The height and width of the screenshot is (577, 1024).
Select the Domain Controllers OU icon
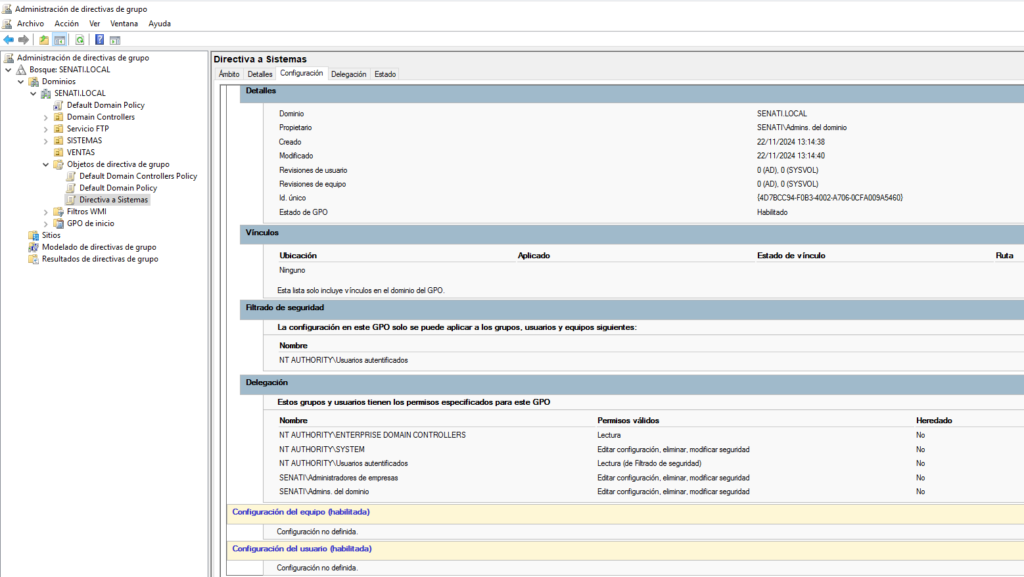point(58,117)
